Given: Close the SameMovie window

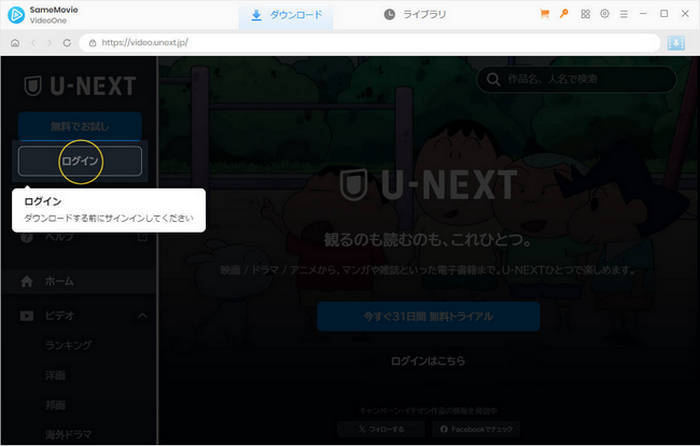Looking at the screenshot, I should [685, 14].
